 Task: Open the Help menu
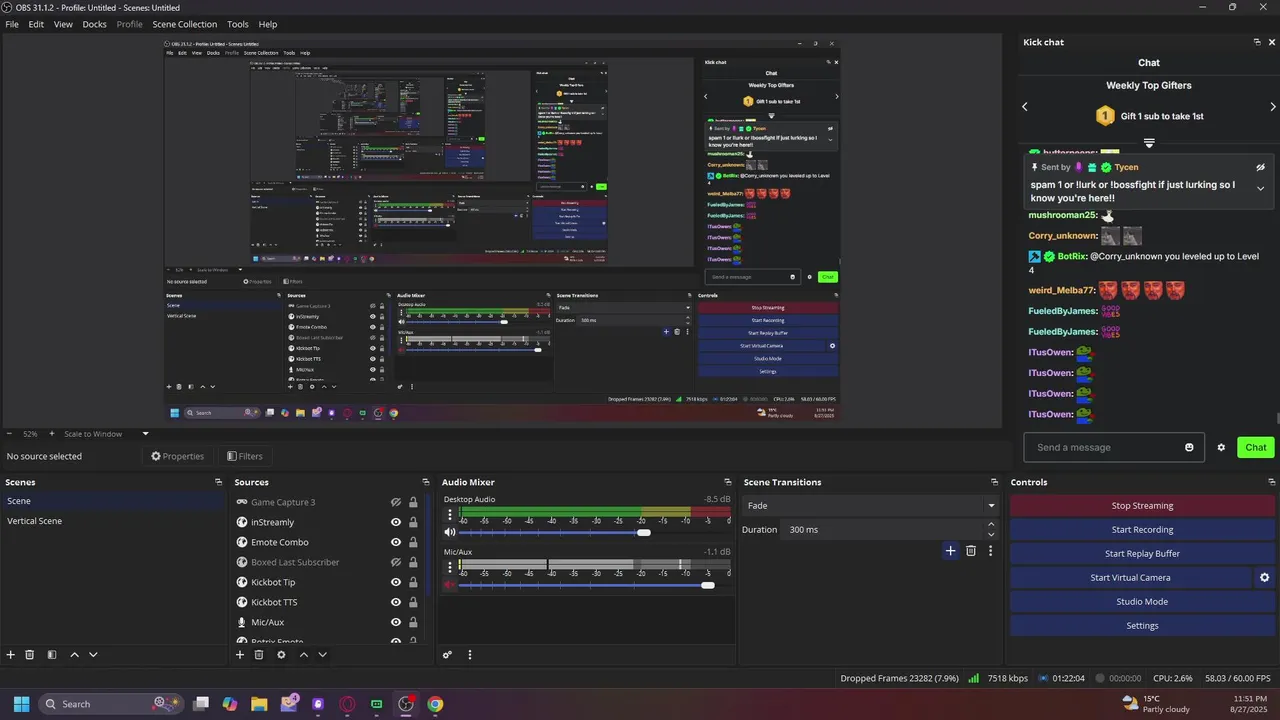[268, 24]
